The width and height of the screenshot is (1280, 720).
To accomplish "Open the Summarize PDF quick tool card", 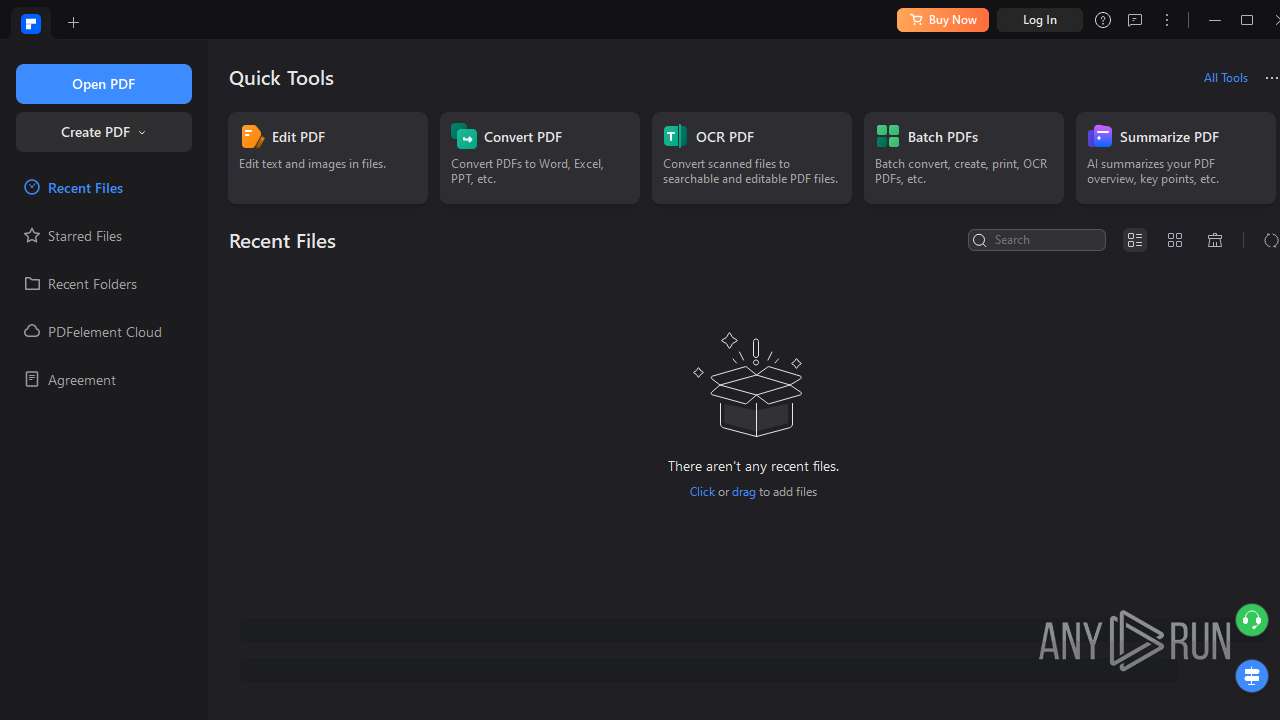I will 1176,158.
